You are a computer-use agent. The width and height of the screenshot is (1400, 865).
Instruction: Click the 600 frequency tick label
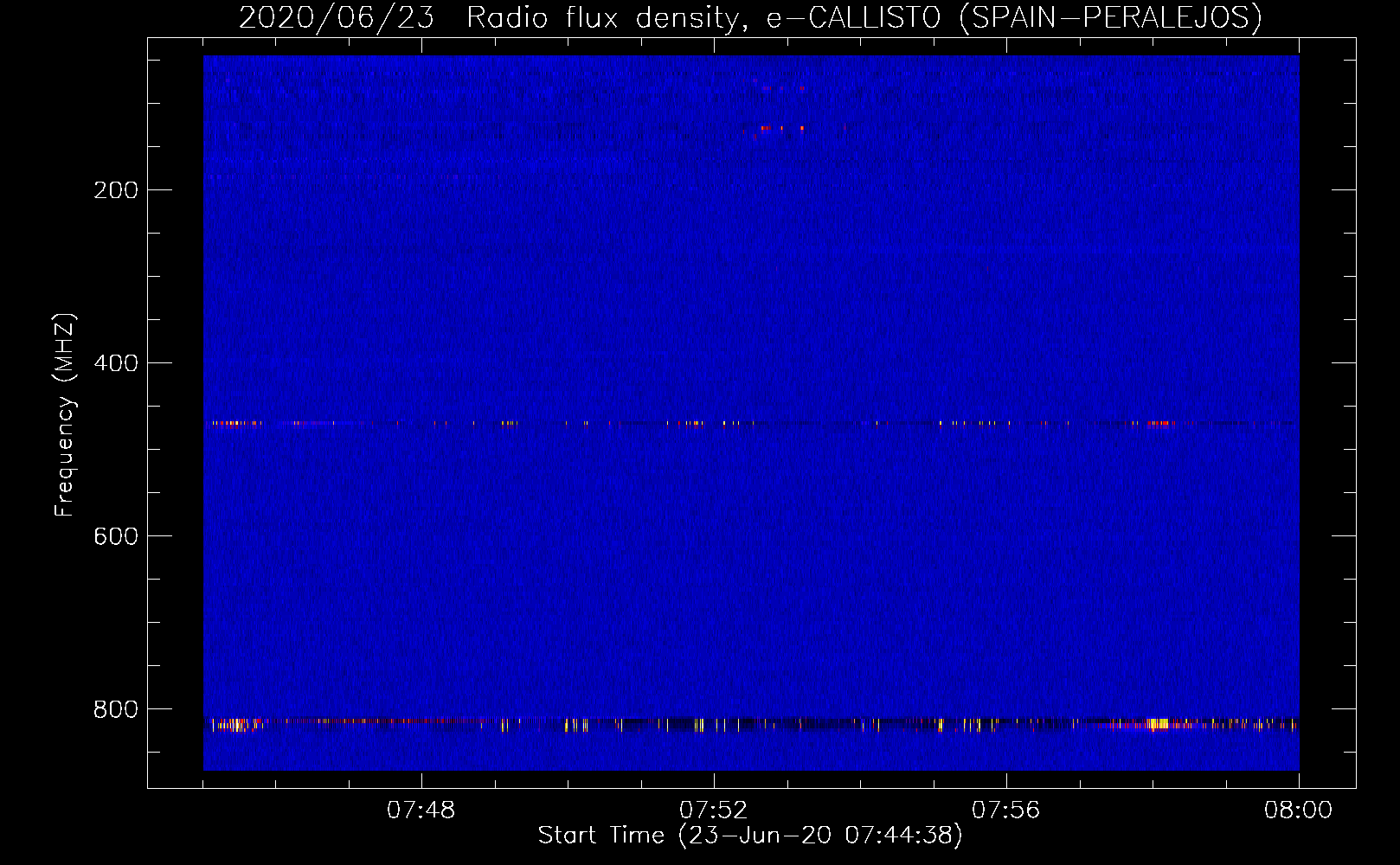116,536
